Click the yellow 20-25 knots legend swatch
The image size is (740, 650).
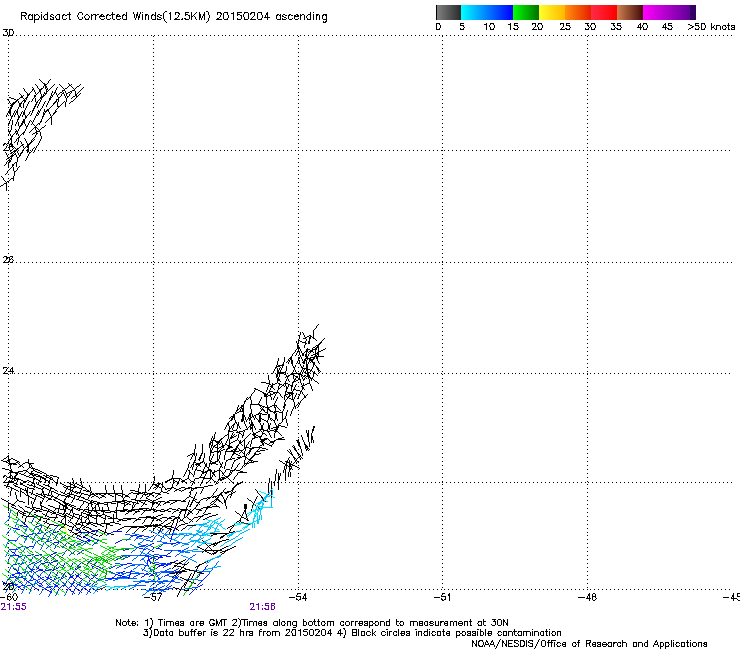[552, 12]
